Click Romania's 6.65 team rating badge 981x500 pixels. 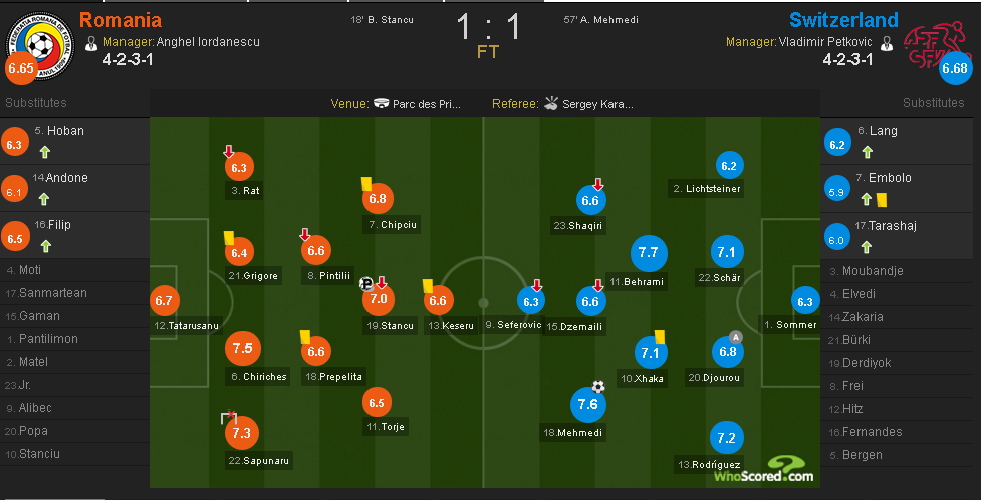pos(20,68)
